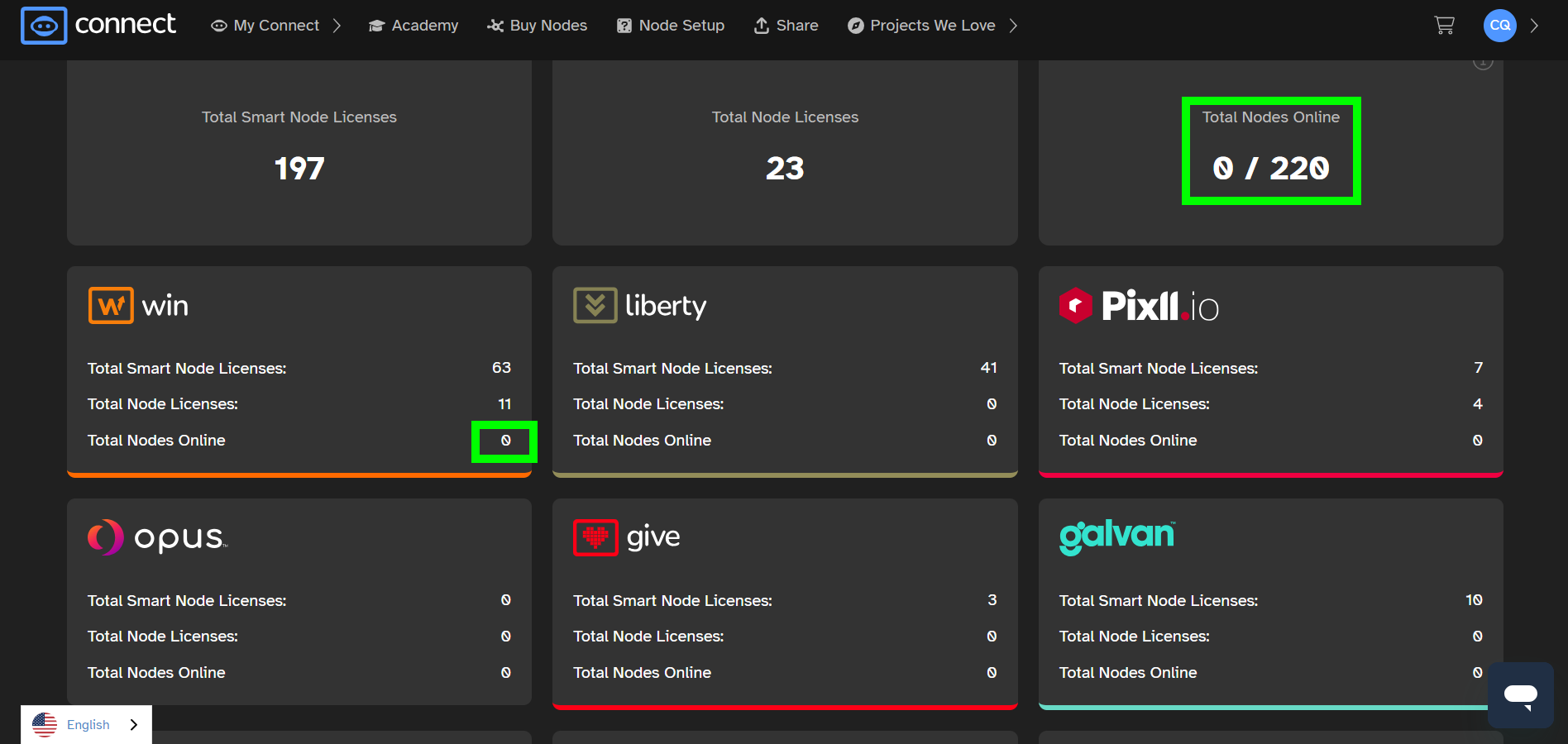Image resolution: width=1568 pixels, height=744 pixels.
Task: Click the win logo icon
Action: tap(111, 306)
